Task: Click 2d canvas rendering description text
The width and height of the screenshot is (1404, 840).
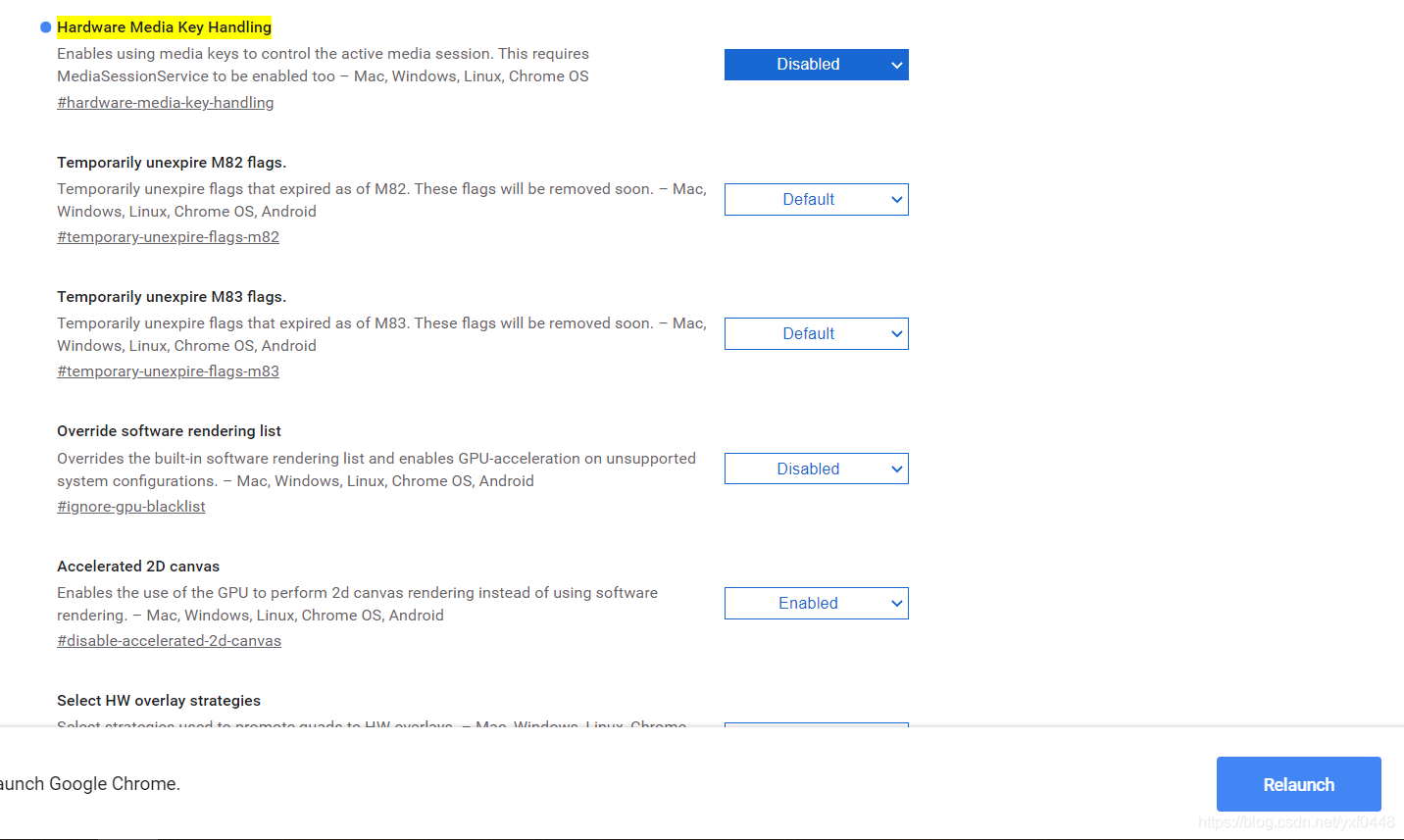Action: point(357,604)
